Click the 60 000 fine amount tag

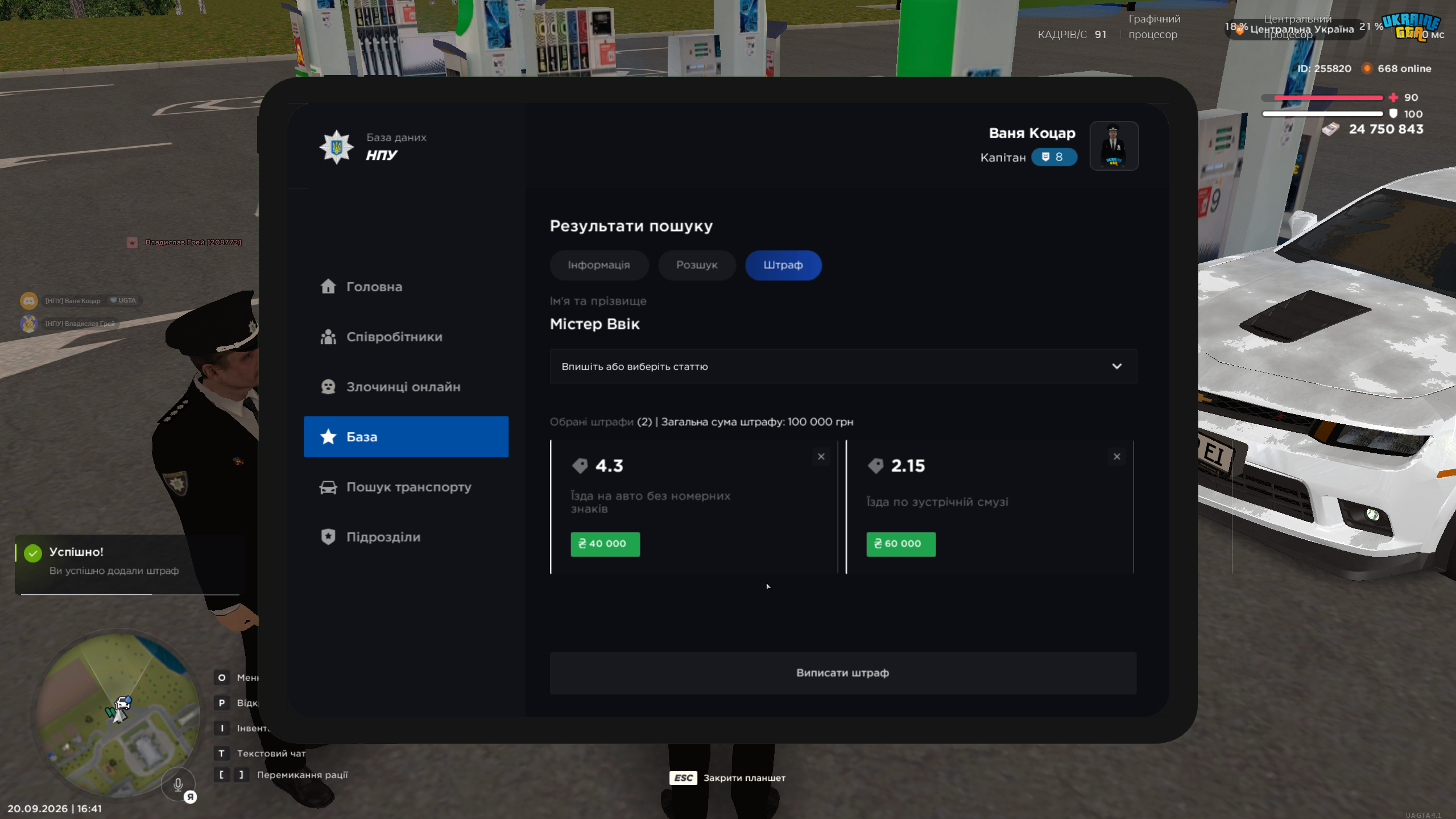click(x=901, y=544)
